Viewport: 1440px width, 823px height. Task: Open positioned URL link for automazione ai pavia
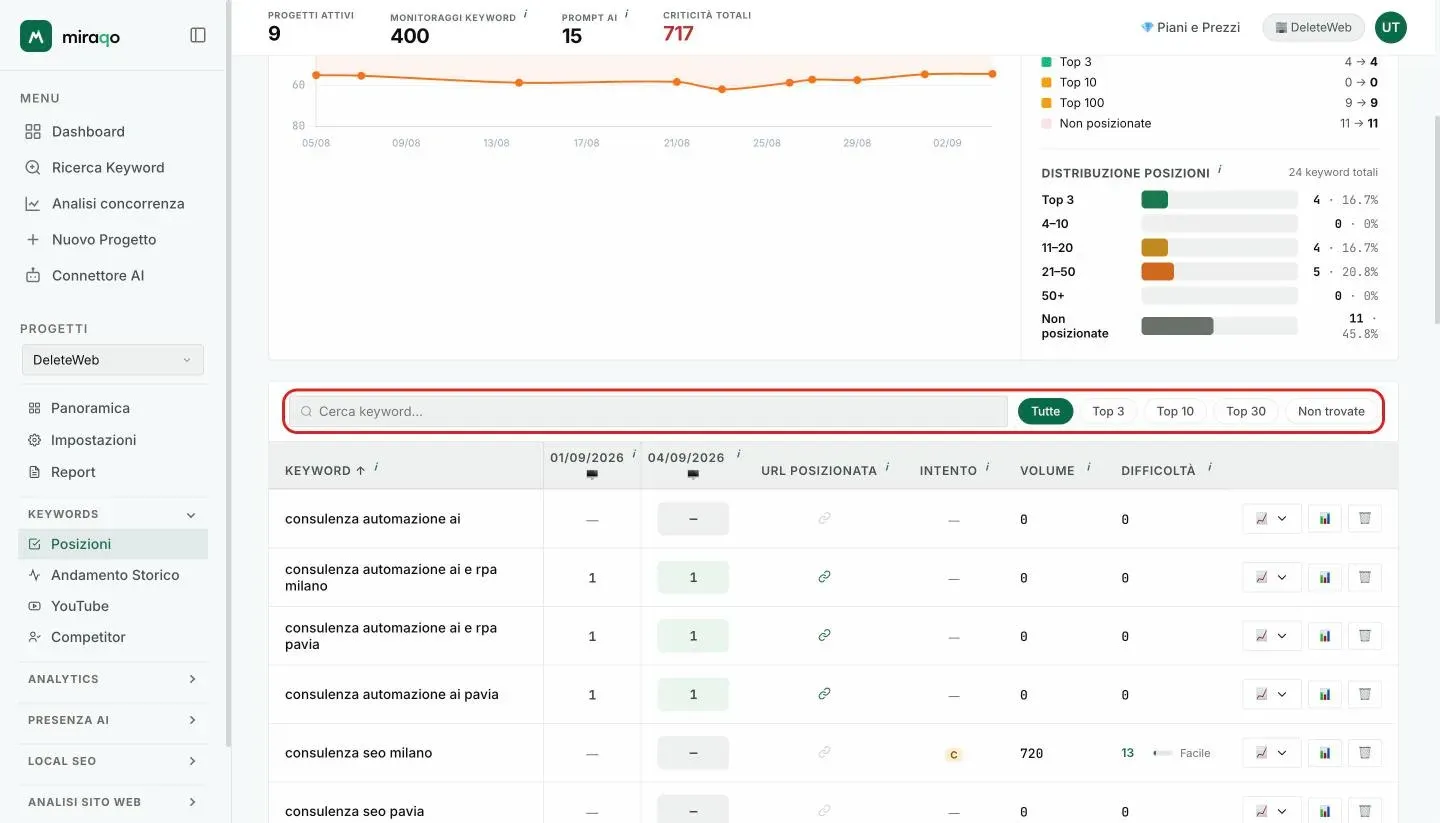pos(824,693)
